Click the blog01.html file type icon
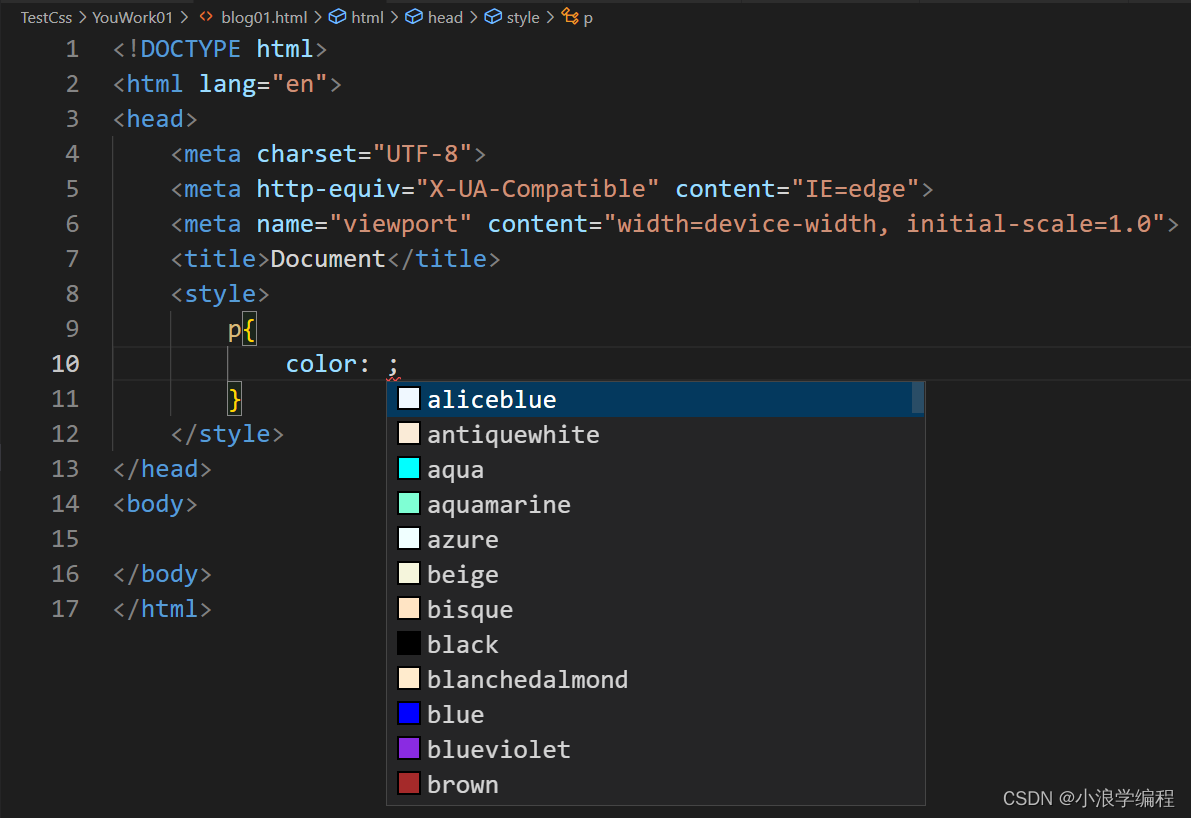1191x818 pixels. [206, 17]
